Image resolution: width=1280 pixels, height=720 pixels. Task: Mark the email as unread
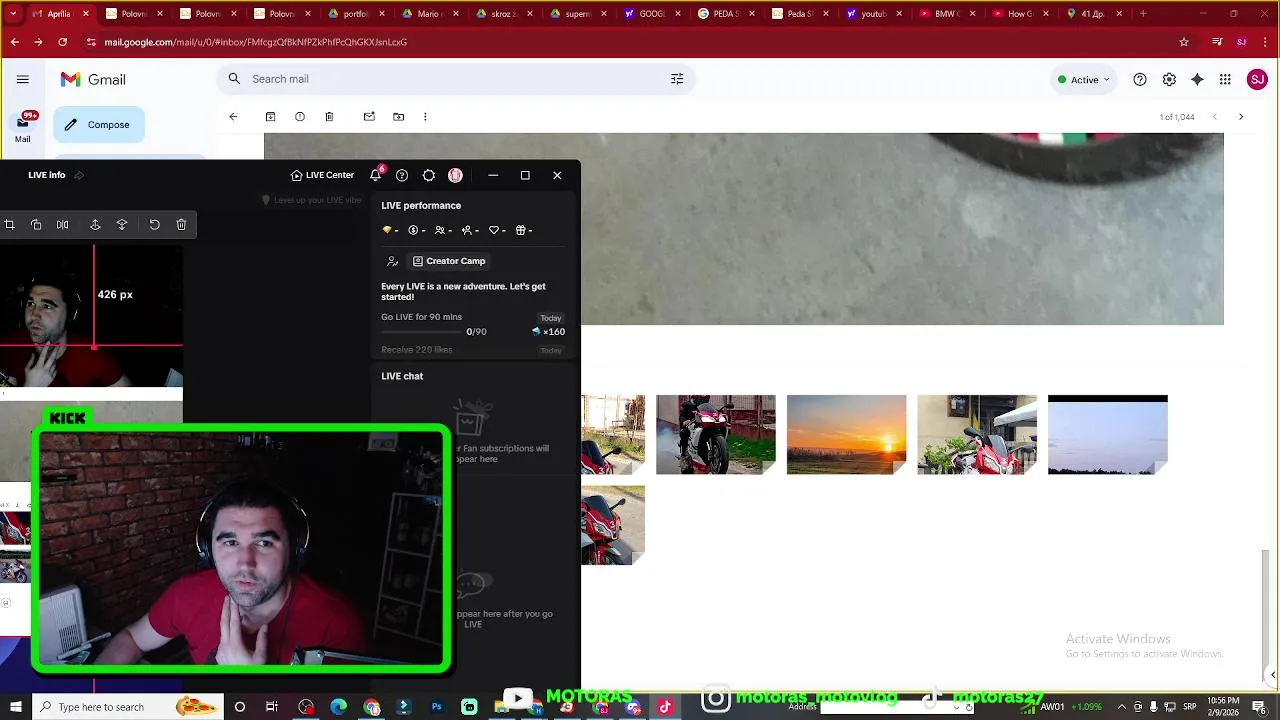click(369, 117)
